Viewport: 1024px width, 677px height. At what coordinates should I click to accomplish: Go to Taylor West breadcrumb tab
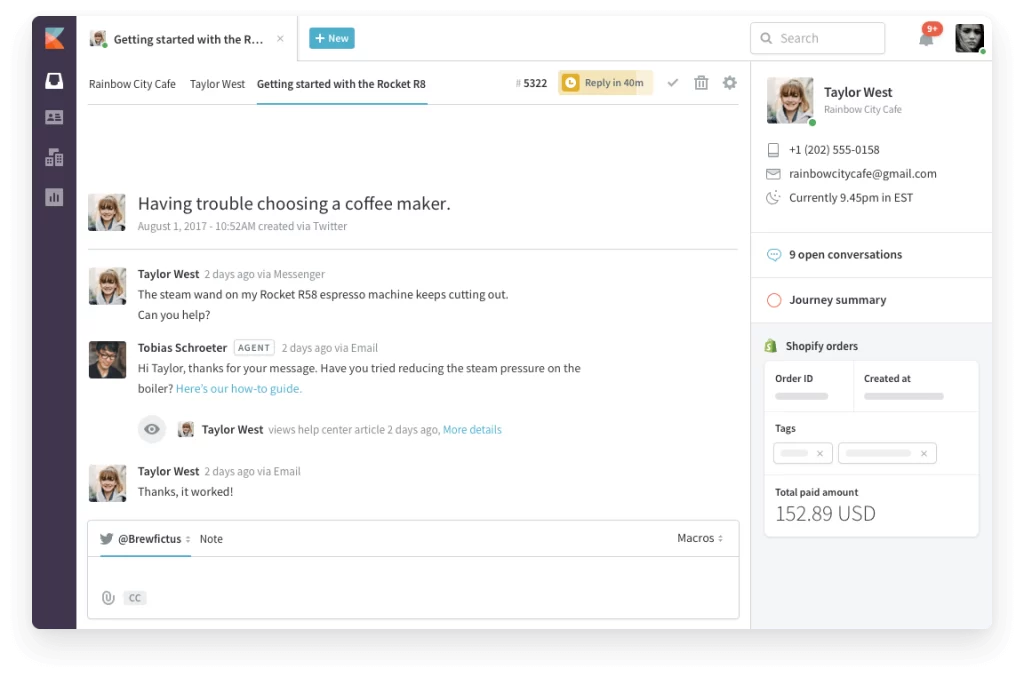click(x=217, y=84)
